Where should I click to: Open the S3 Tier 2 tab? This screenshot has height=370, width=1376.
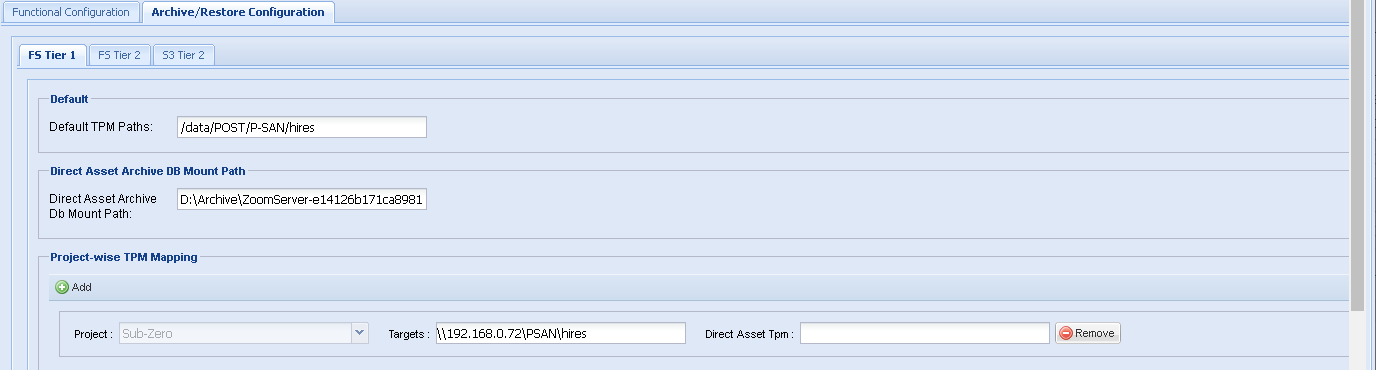[x=183, y=55]
